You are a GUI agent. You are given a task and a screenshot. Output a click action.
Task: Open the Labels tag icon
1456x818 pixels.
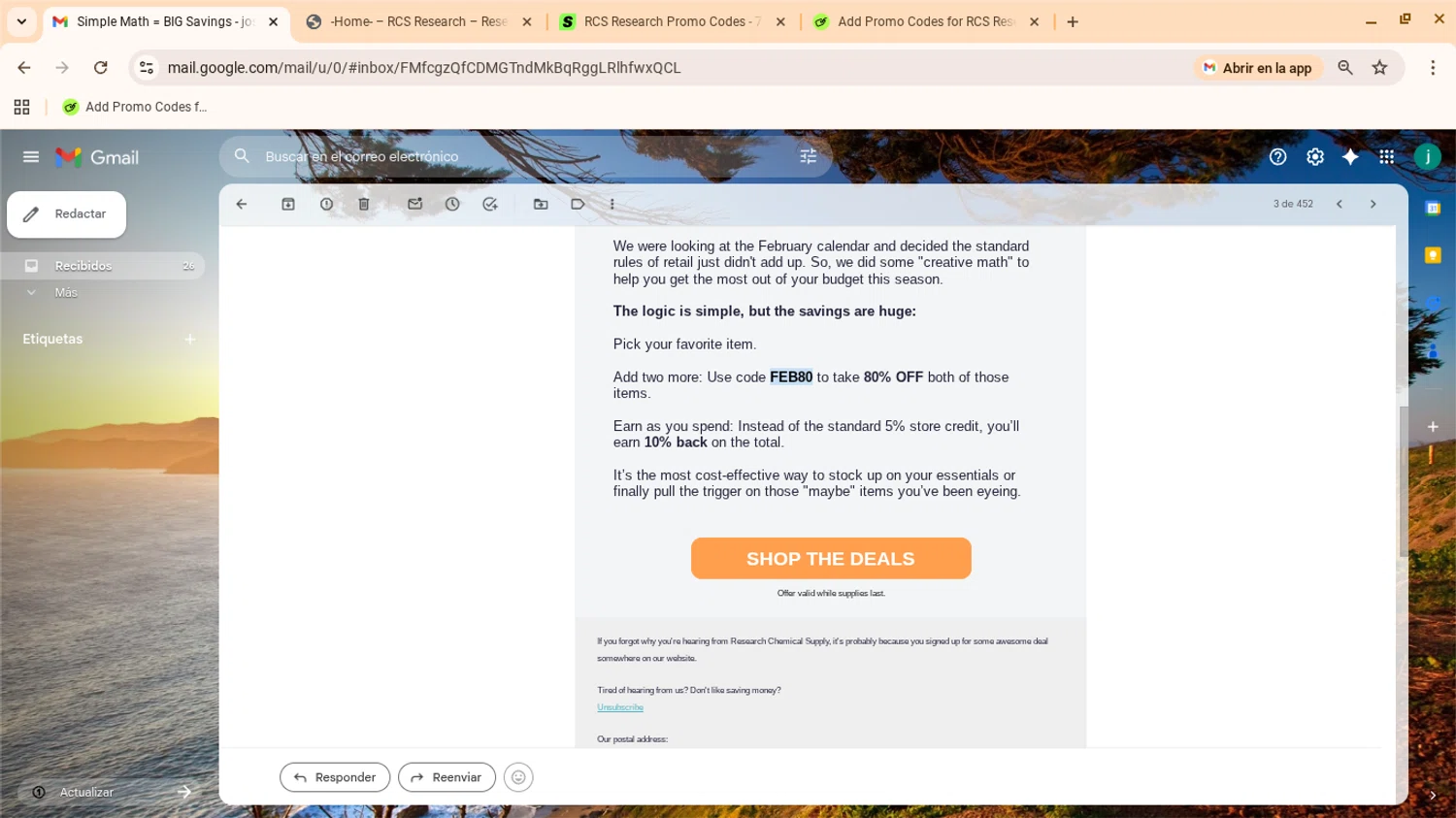point(578,204)
